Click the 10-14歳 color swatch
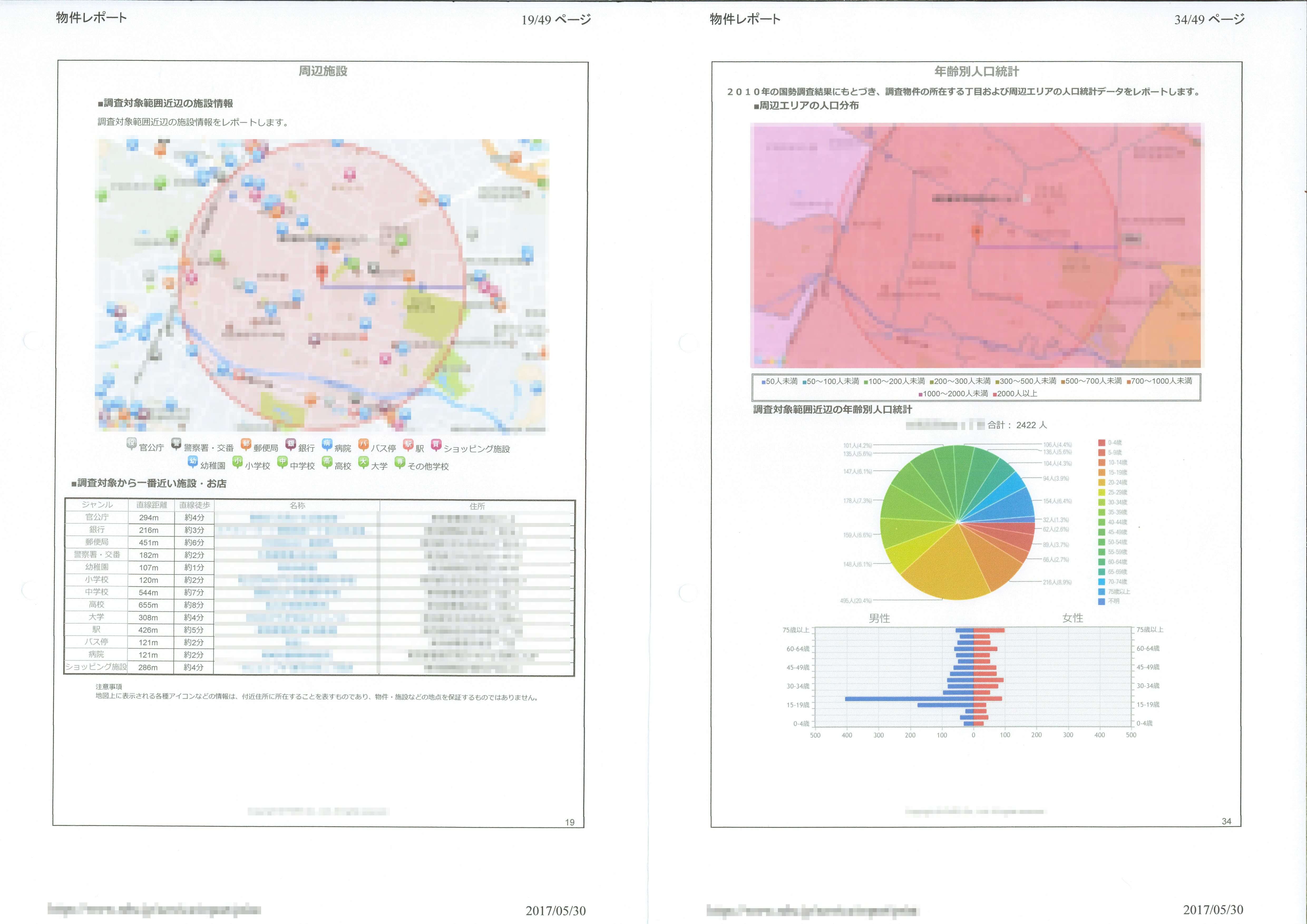Viewport: 1307px width, 924px height. pyautogui.click(x=1101, y=462)
